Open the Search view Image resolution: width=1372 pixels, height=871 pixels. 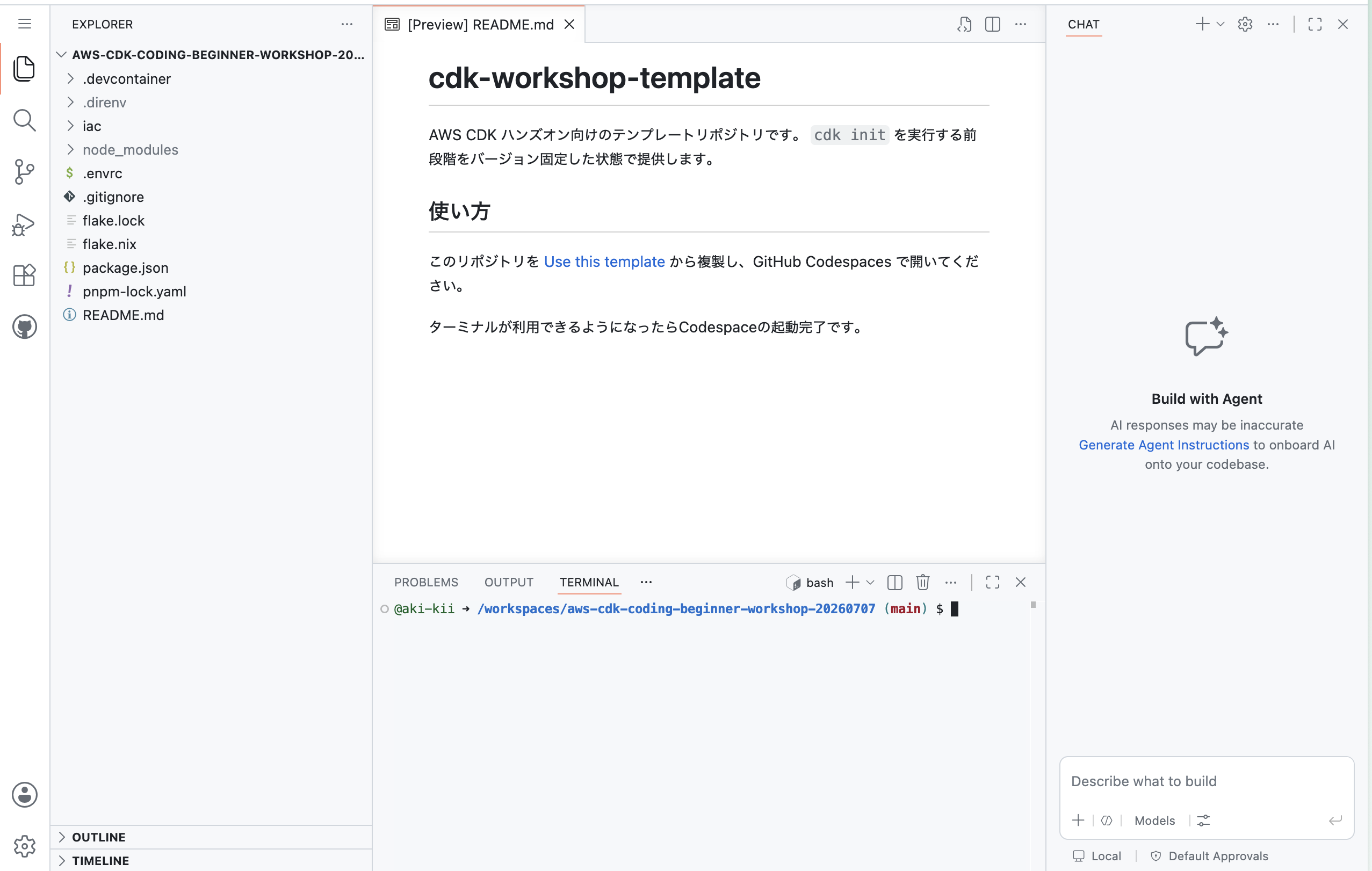25,120
